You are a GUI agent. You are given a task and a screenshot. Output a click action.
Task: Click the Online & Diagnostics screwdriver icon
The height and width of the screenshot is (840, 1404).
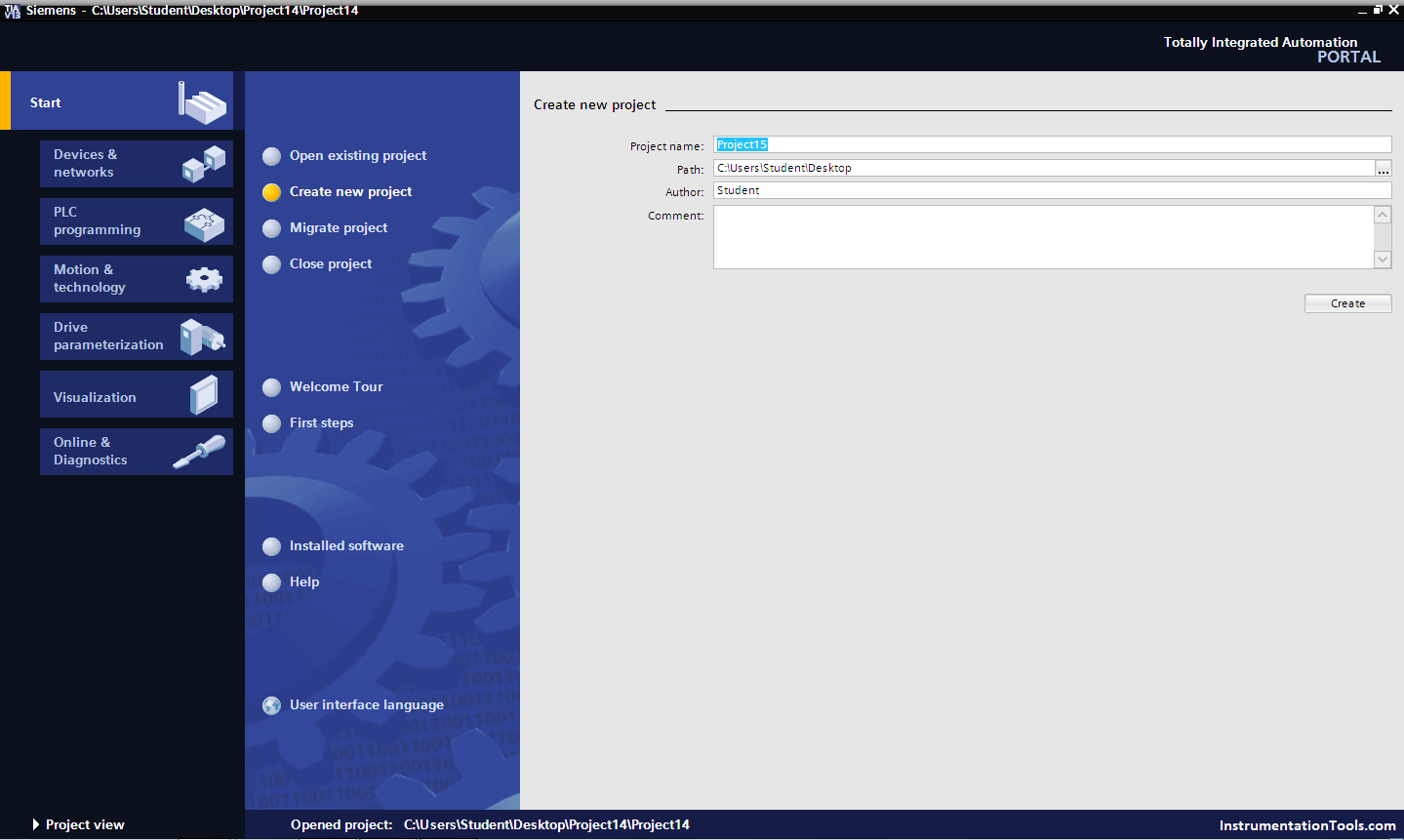[199, 452]
